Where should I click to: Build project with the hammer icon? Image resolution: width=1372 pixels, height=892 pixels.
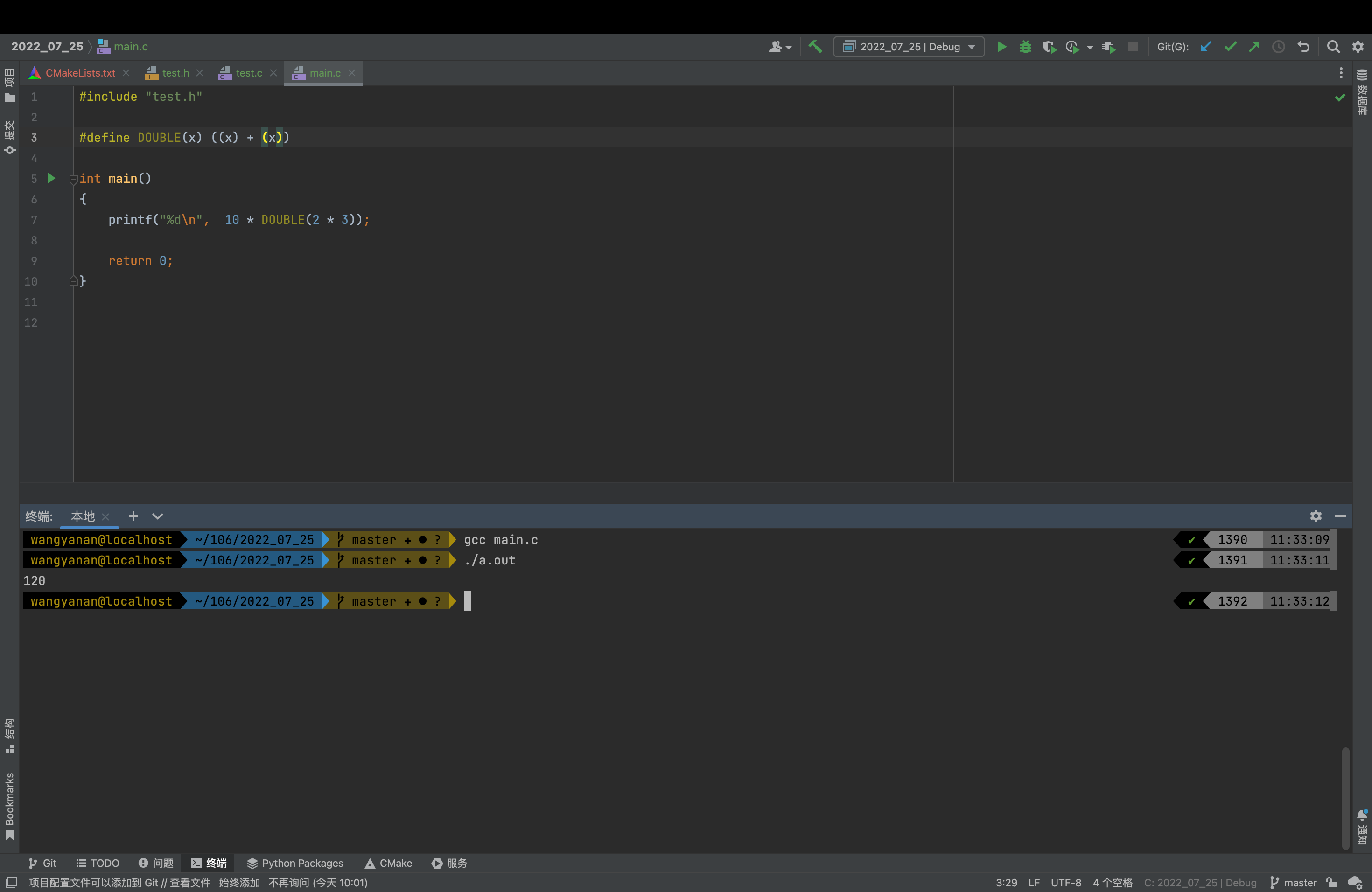[x=815, y=46]
